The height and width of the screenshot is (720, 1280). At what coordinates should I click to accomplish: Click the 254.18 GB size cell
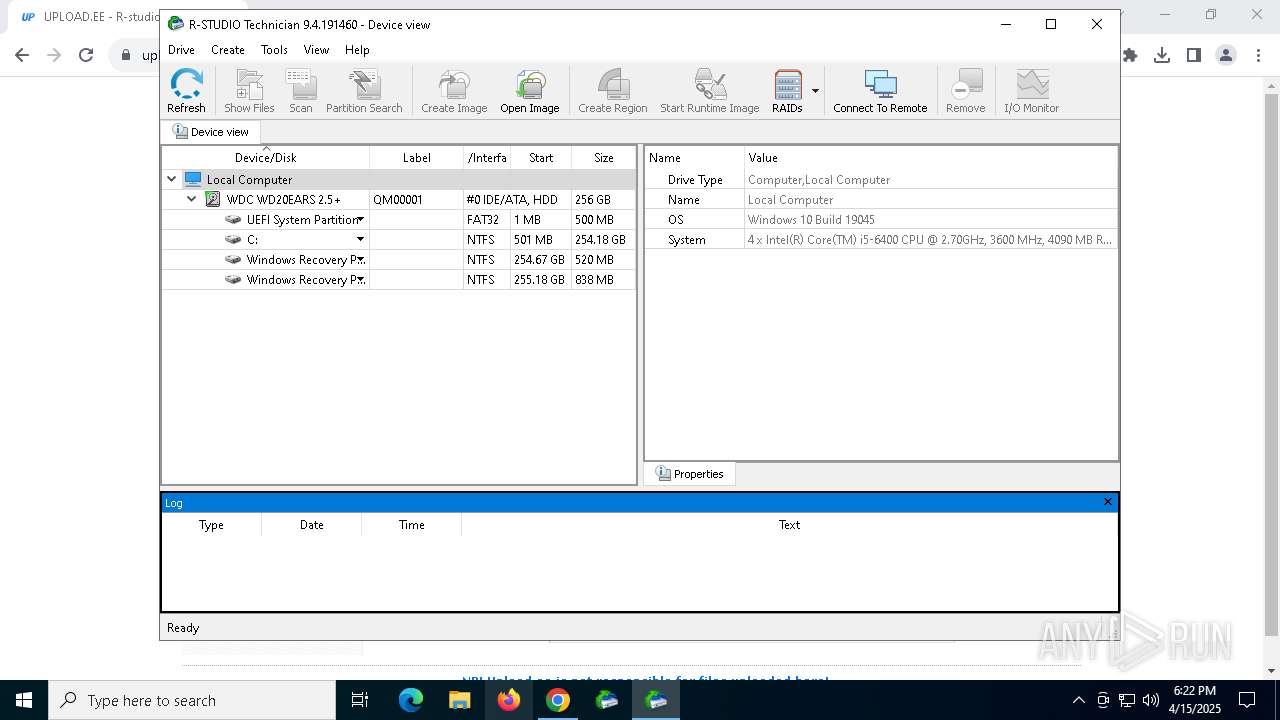coord(603,240)
